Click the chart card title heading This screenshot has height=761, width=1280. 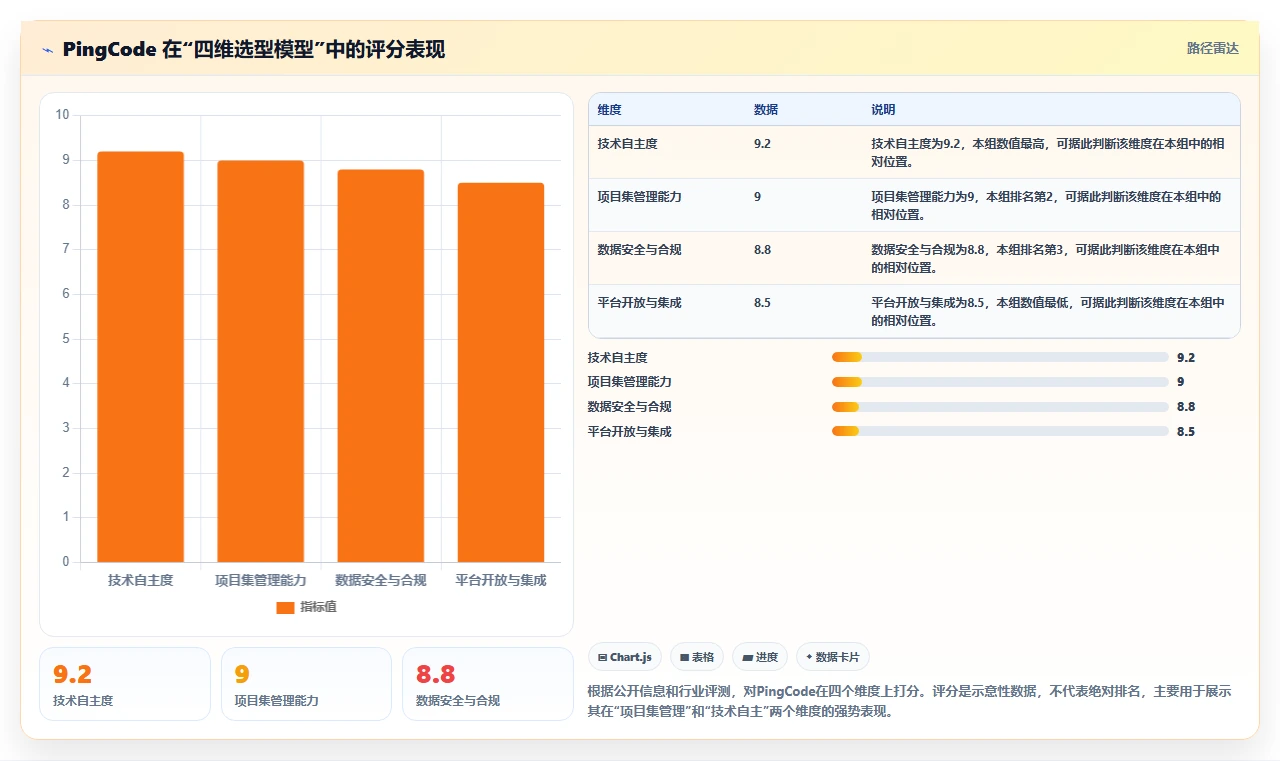(x=253, y=49)
